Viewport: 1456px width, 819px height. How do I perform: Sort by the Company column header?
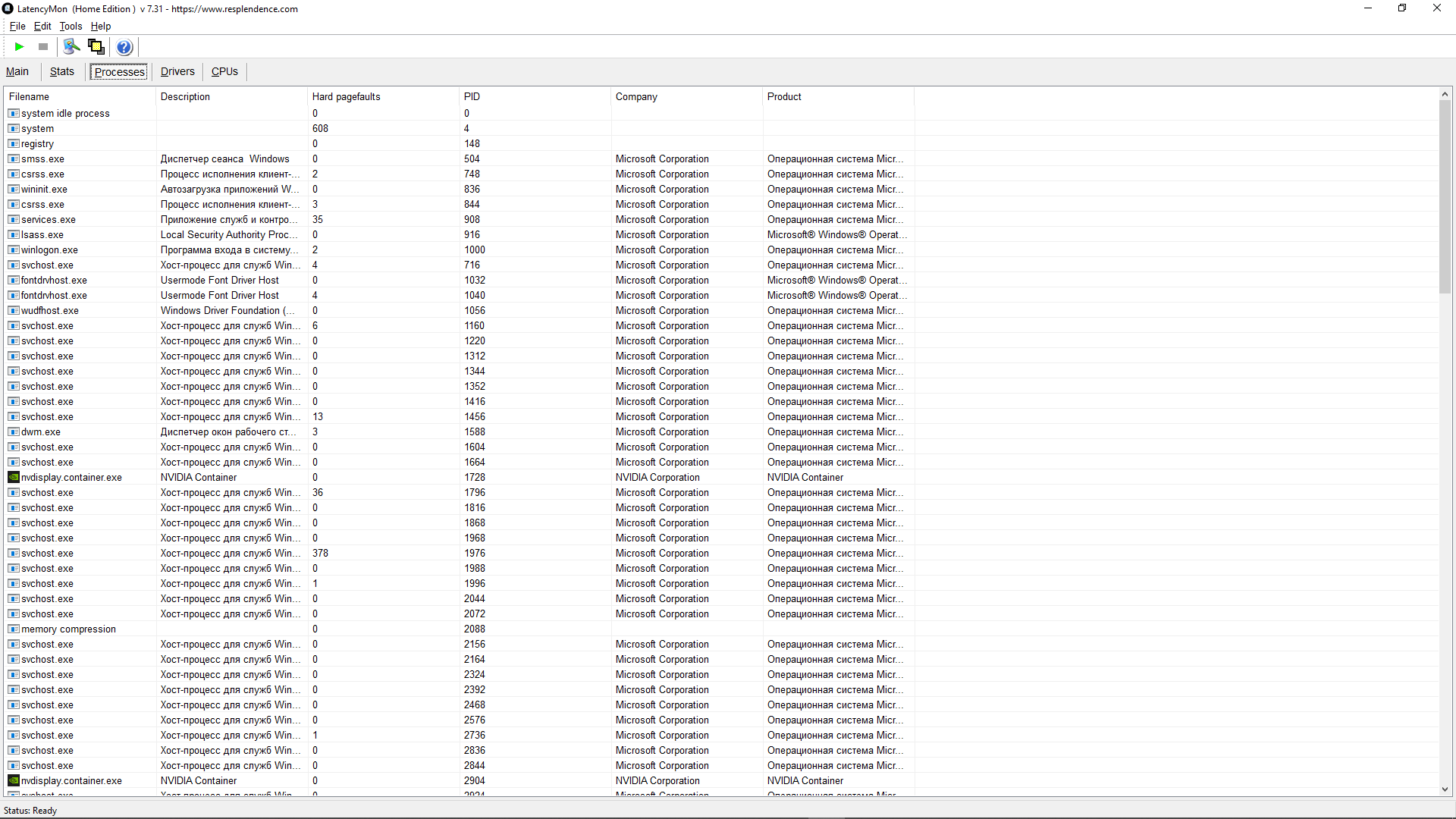click(x=687, y=96)
